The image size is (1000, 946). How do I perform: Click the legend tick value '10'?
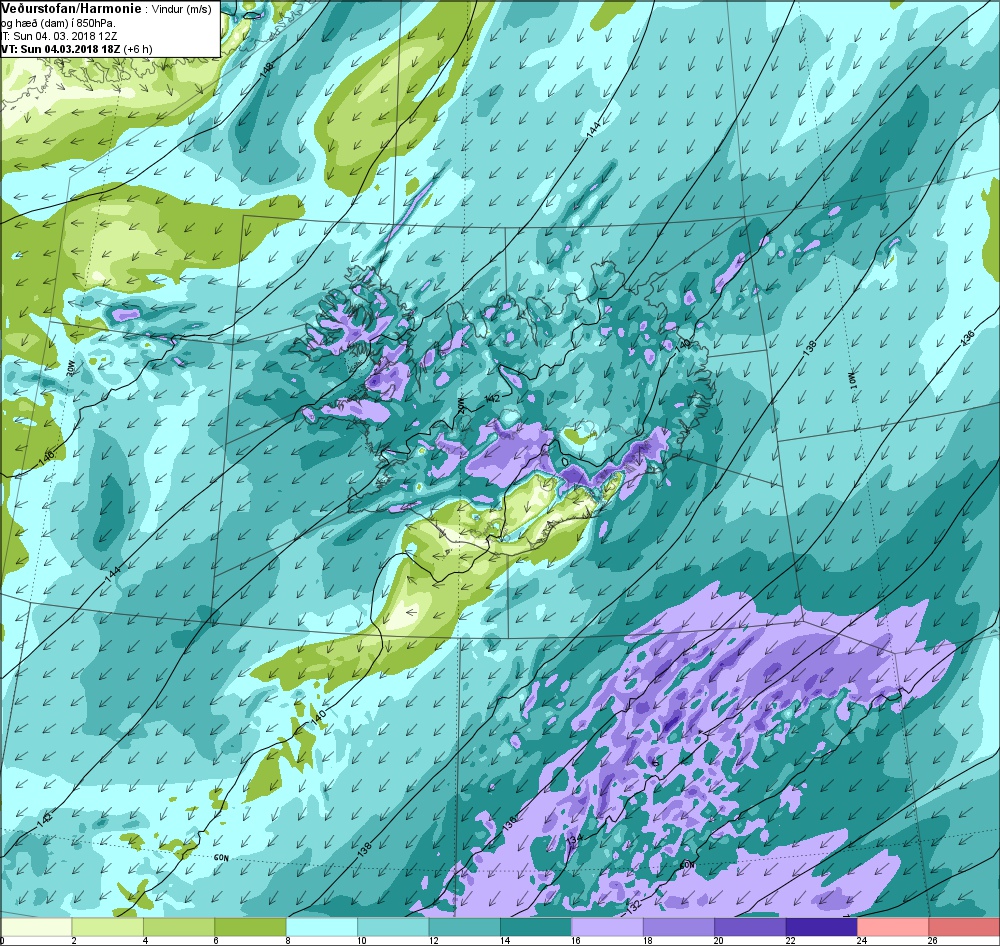click(362, 940)
